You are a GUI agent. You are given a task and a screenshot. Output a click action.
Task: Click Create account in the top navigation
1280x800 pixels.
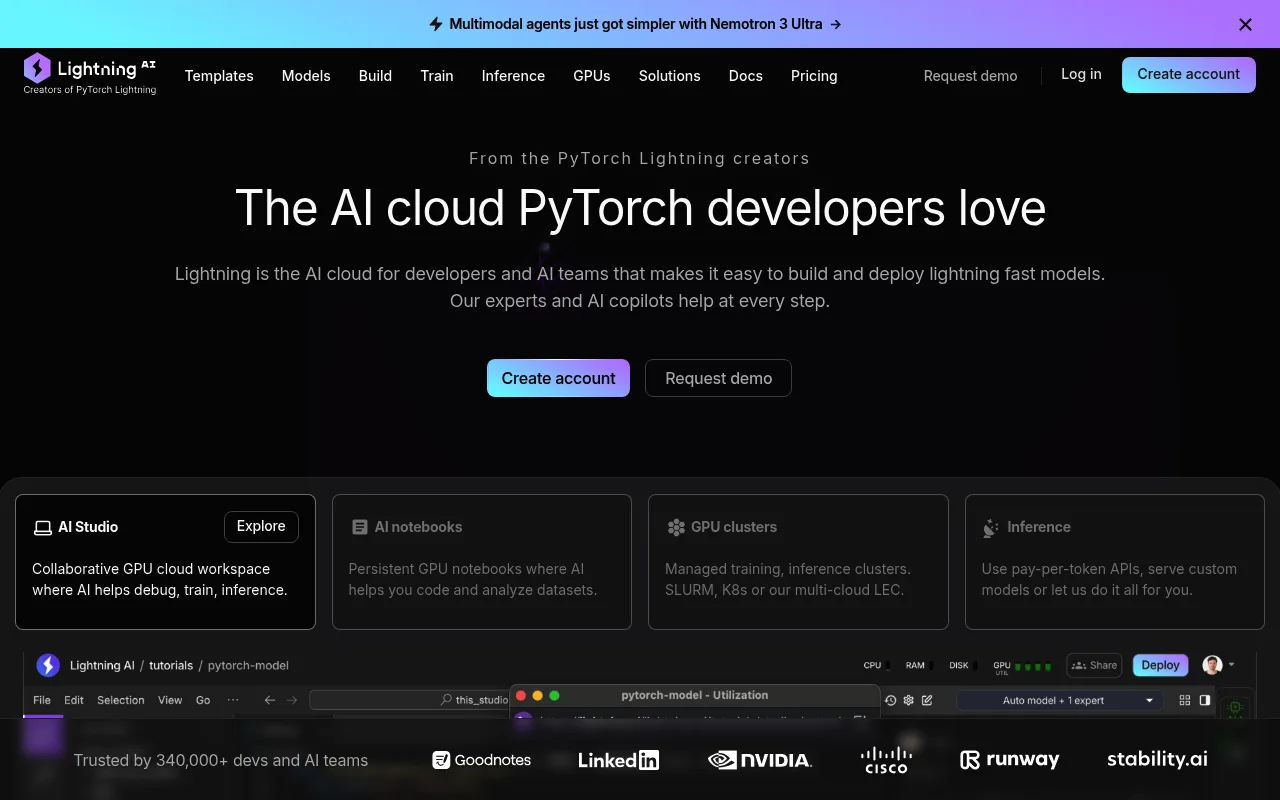[x=1189, y=75]
